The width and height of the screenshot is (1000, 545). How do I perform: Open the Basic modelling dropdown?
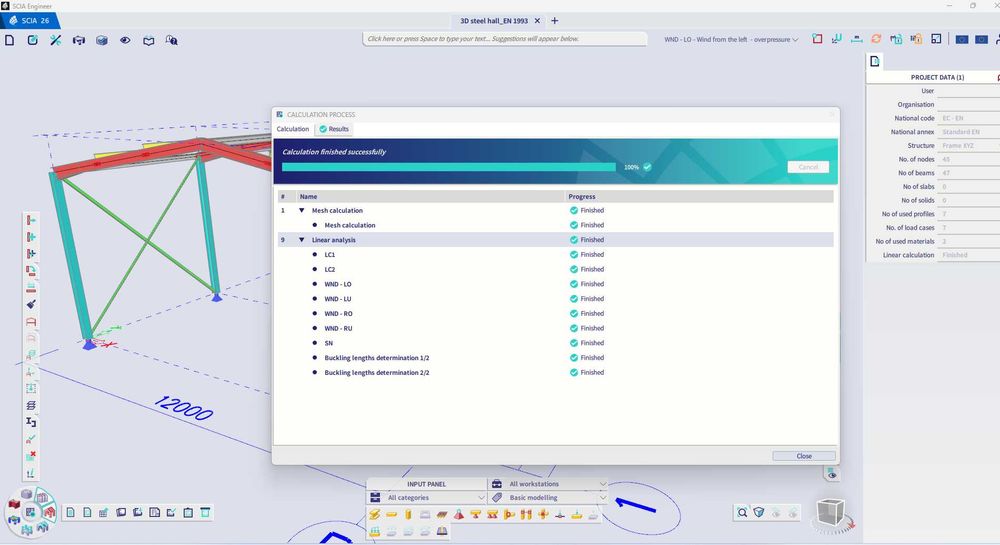(x=549, y=497)
